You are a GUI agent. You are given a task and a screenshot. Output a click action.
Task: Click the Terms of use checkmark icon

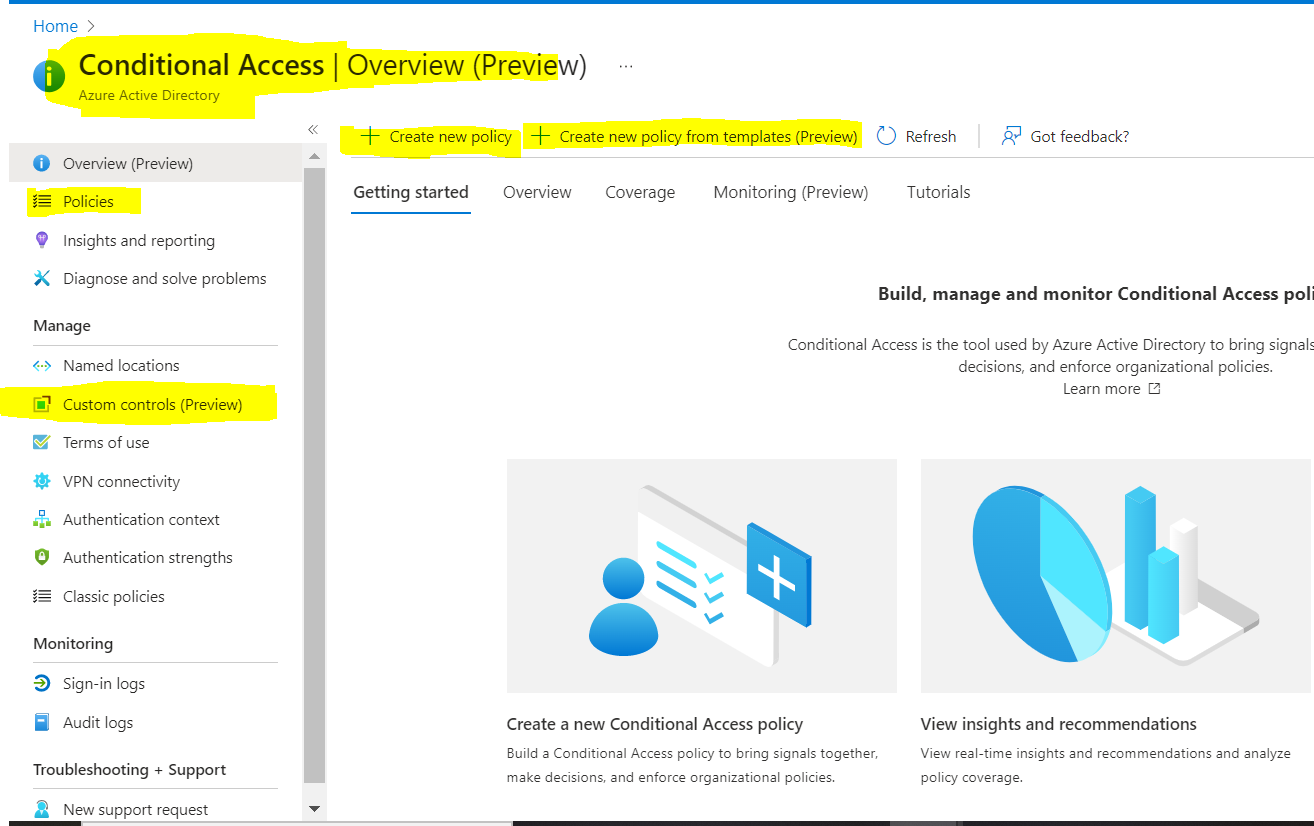coord(41,442)
